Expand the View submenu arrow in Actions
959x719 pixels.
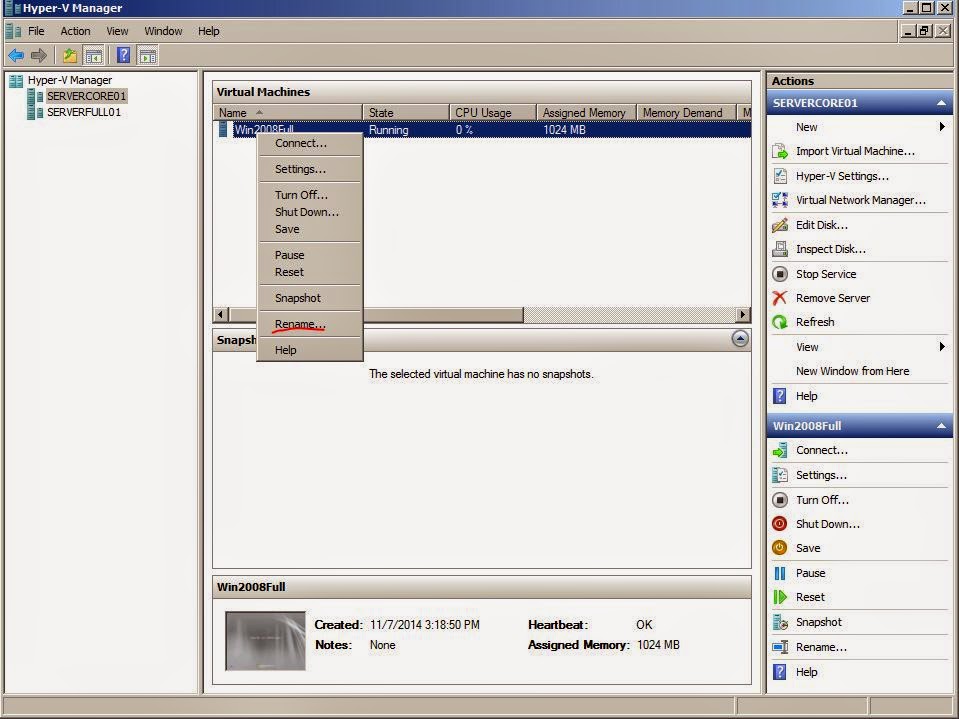click(x=942, y=347)
